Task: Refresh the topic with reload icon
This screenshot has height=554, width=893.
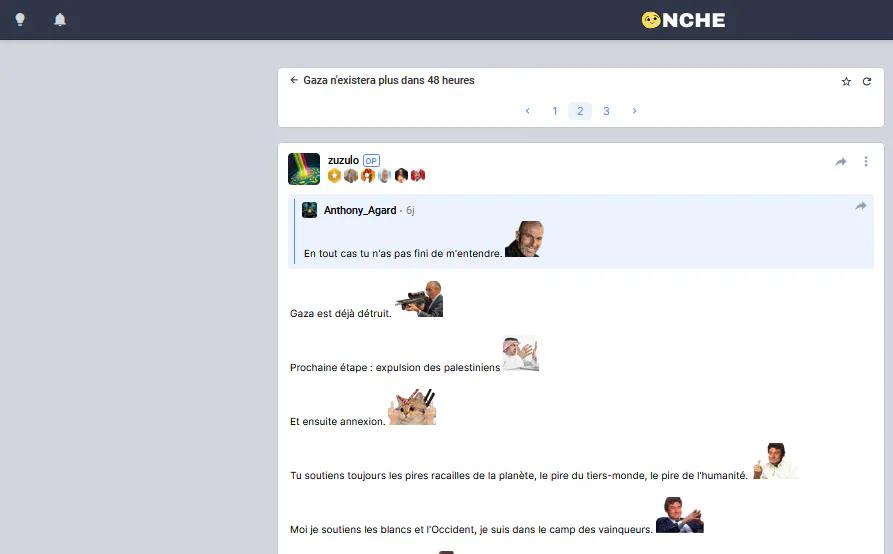Action: pyautogui.click(x=867, y=81)
